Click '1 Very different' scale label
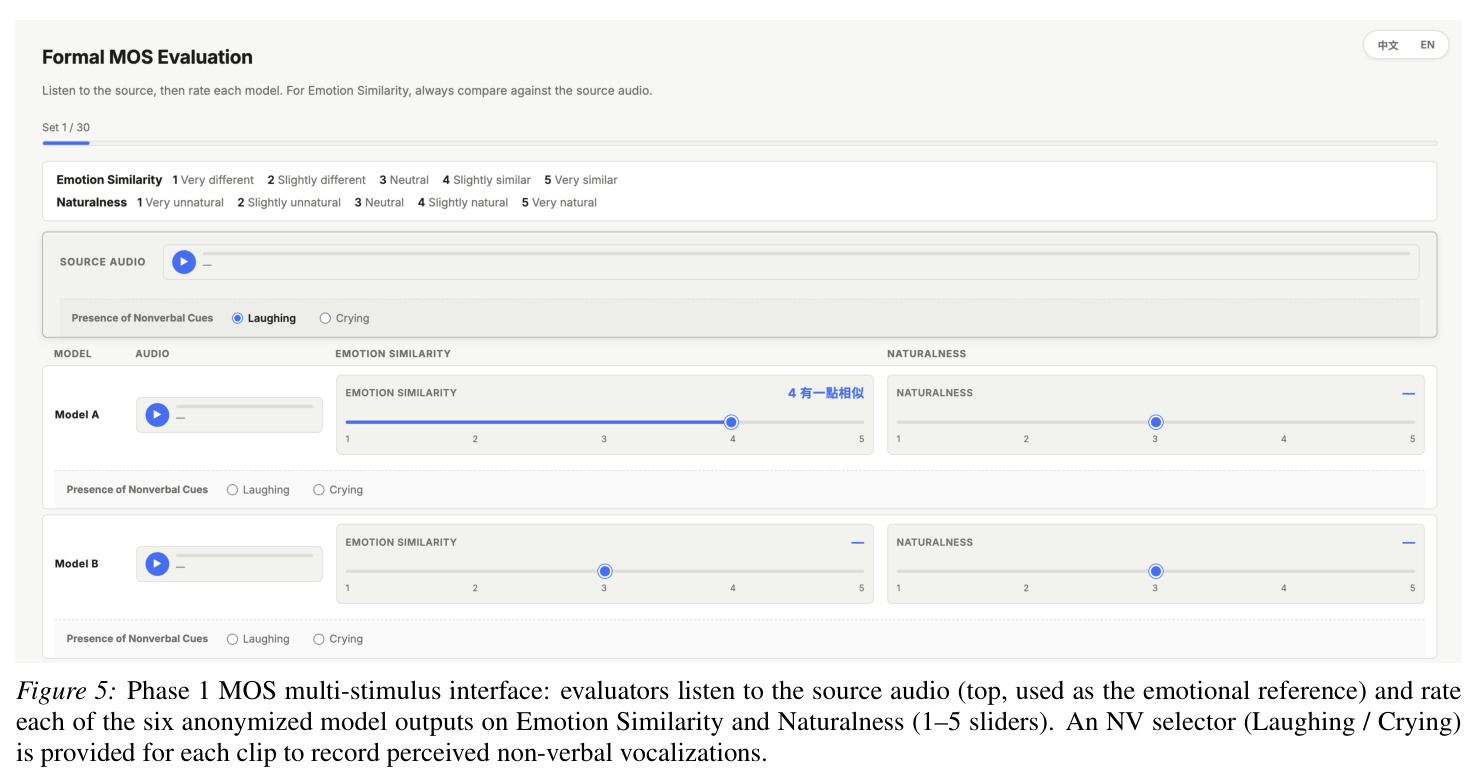This screenshot has height=783, width=1477. [213, 180]
